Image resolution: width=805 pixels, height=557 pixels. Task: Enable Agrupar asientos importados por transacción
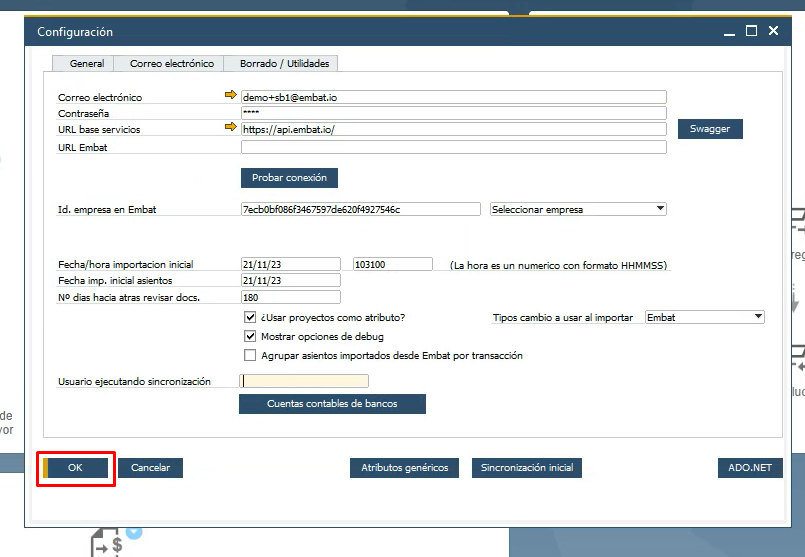pyautogui.click(x=250, y=356)
